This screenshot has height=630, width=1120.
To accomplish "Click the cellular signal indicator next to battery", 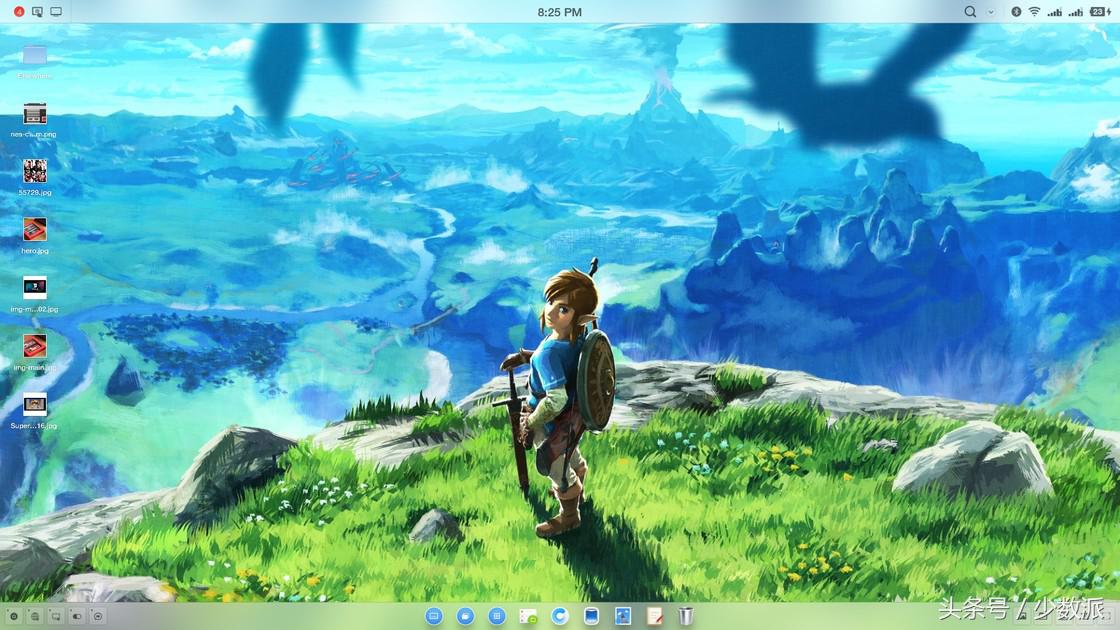I will point(1076,11).
